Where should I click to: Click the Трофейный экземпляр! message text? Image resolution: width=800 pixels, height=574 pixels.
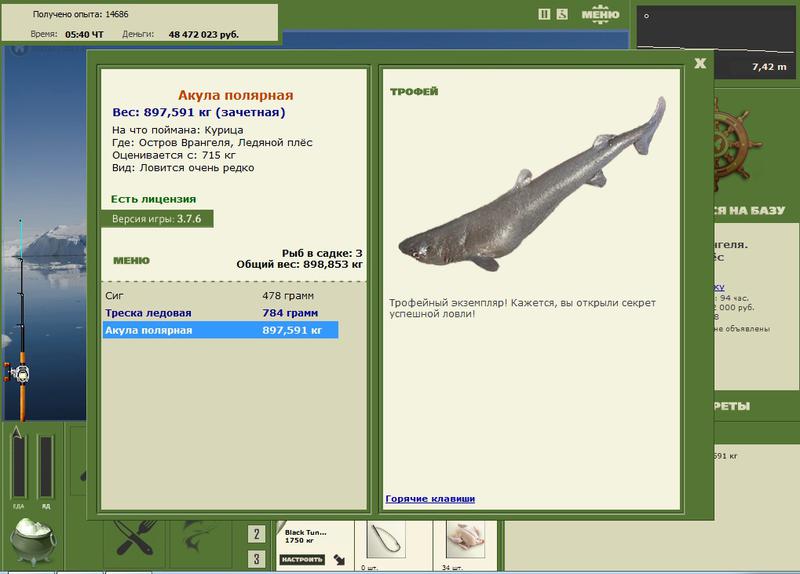[522, 308]
